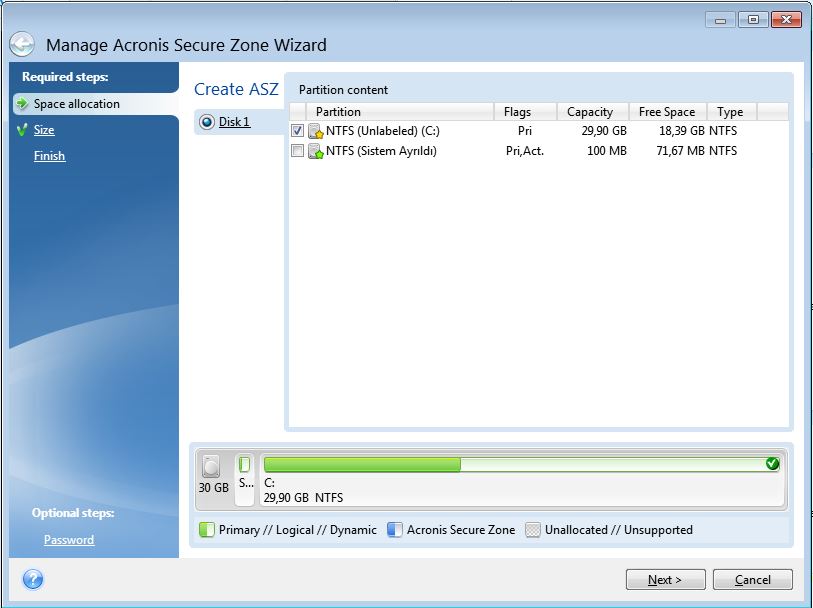Viewport: 813px width, 608px height.
Task: Maximize the wizard window
Action: point(753,20)
